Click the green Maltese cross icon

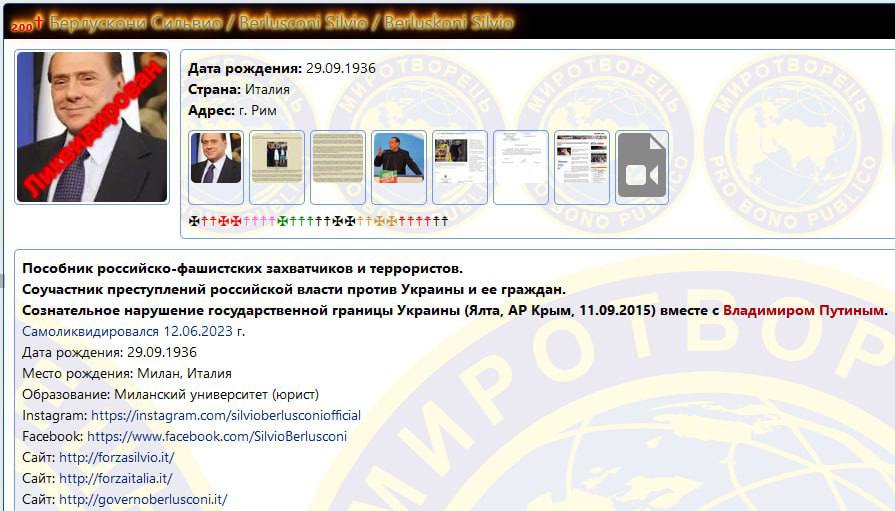point(283,221)
